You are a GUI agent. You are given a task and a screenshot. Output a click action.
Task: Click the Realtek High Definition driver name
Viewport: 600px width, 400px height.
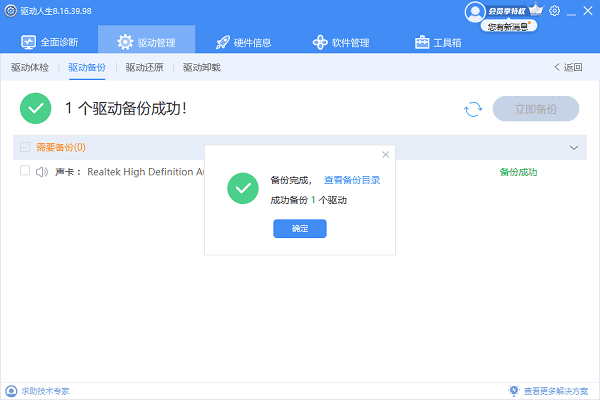coord(146,172)
